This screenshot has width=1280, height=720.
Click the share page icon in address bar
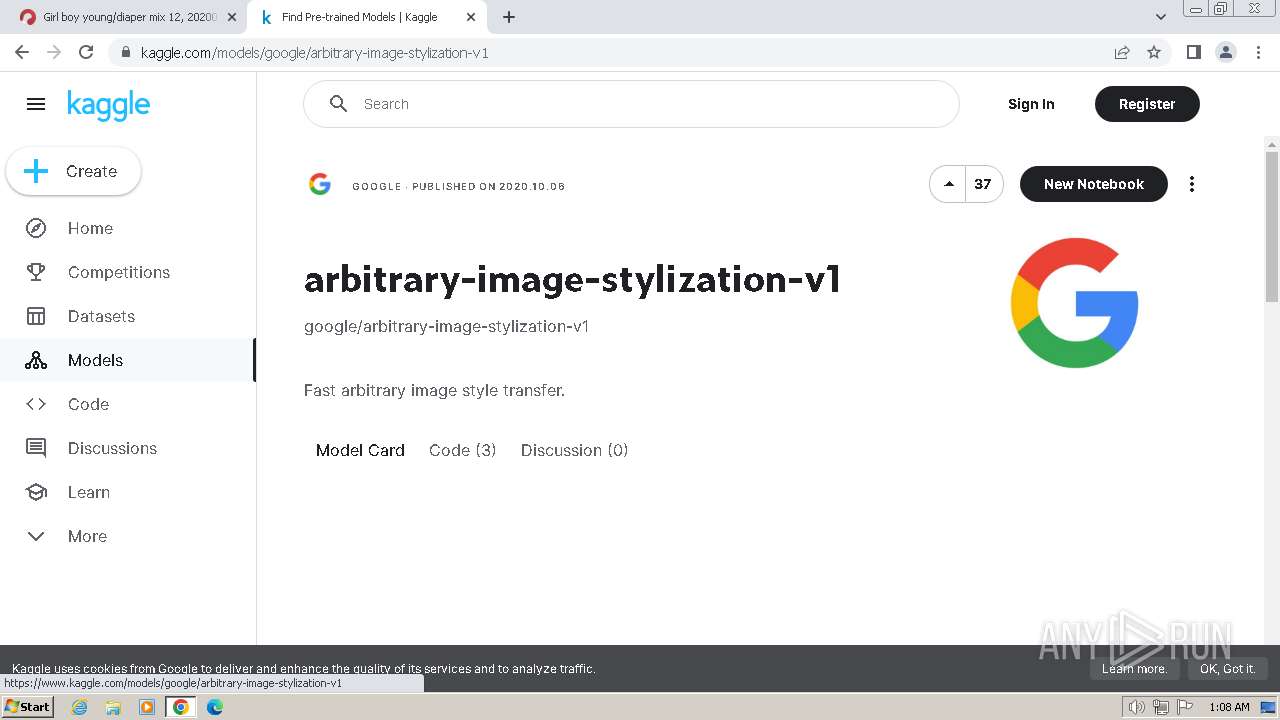click(1122, 52)
